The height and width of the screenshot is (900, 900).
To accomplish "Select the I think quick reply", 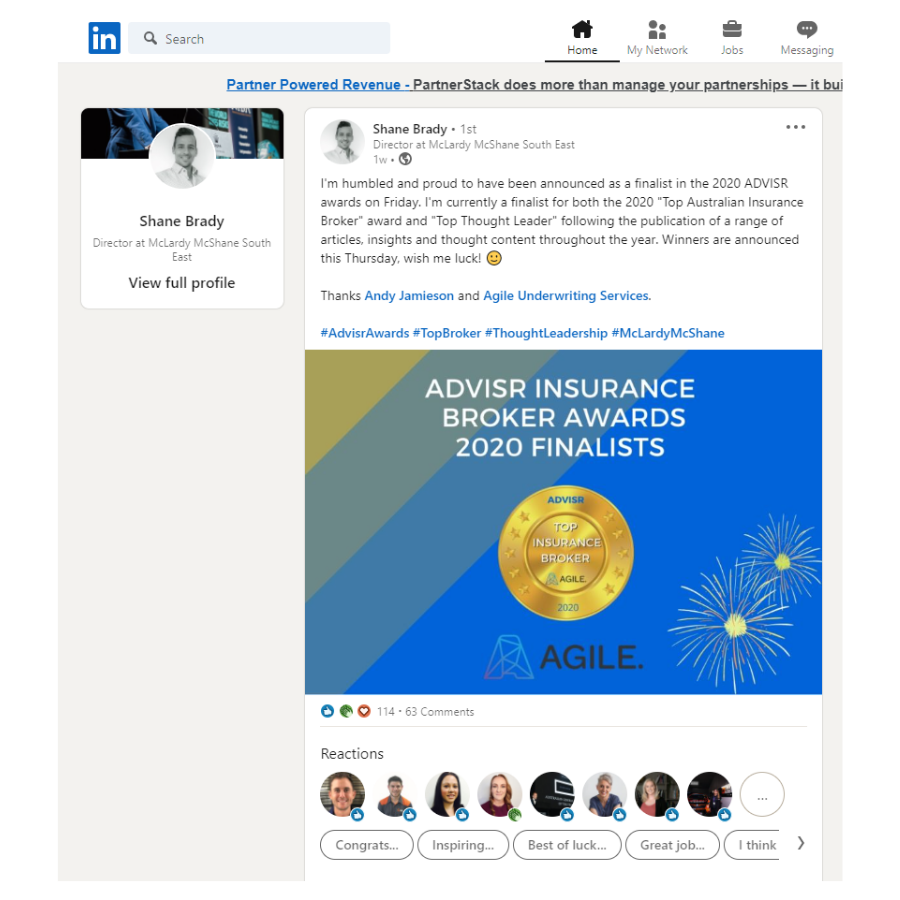I will coord(752,845).
